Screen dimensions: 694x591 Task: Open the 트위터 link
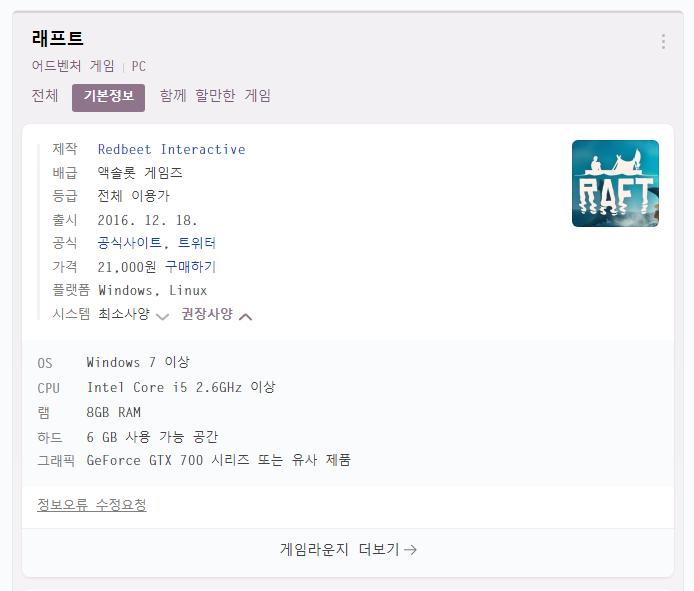[x=197, y=243]
